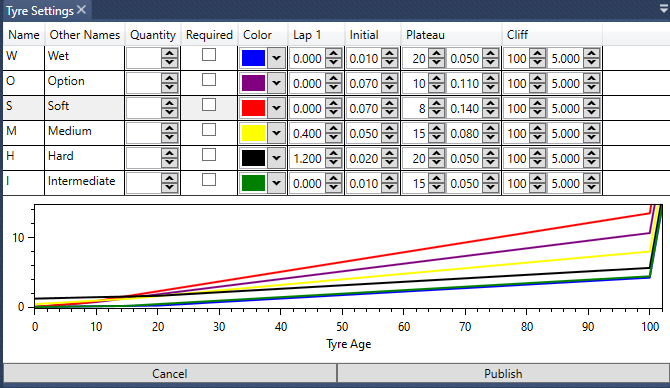The image size is (670, 388).
Task: Tick the Required checkbox for Wet tyre
Action: pos(209,55)
